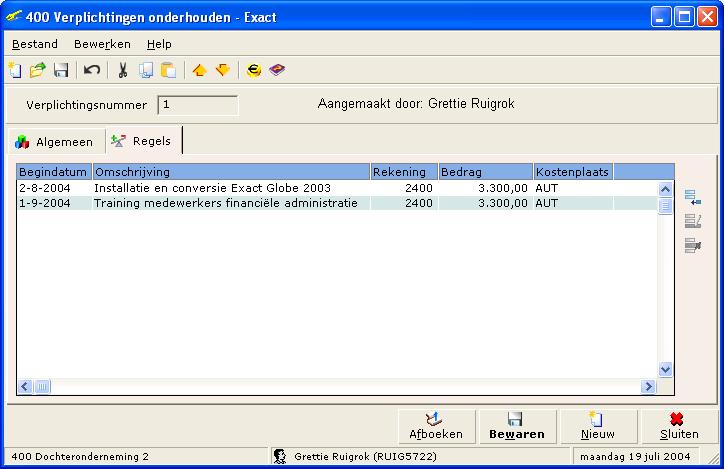Click the horizontal scrollbar right arrow
Screen dimensions: 724x469
pos(648,386)
